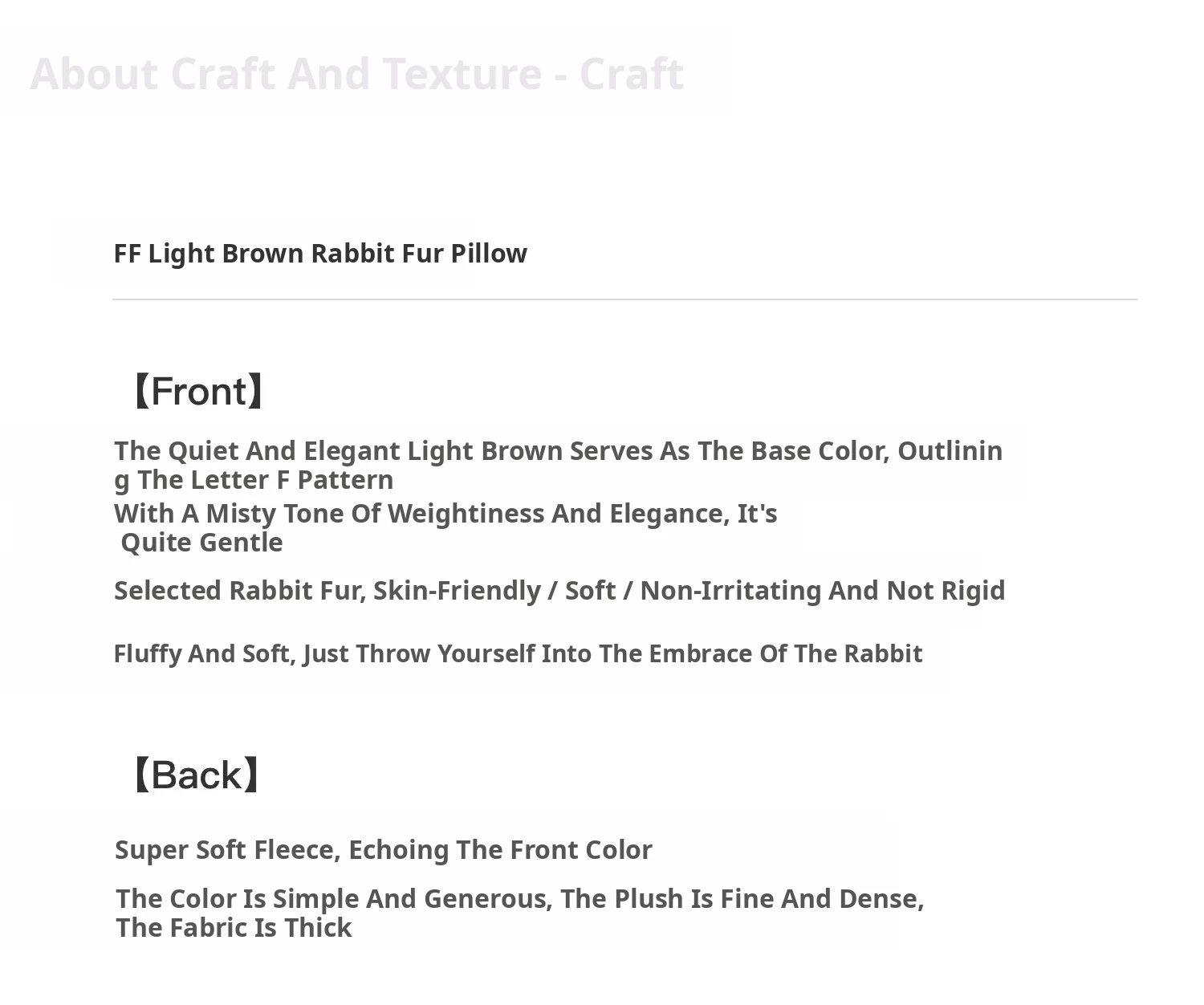The width and height of the screenshot is (1204, 1005).
Task: Click the phrase "The Plush Is Fine And Dense"
Action: coord(742,899)
